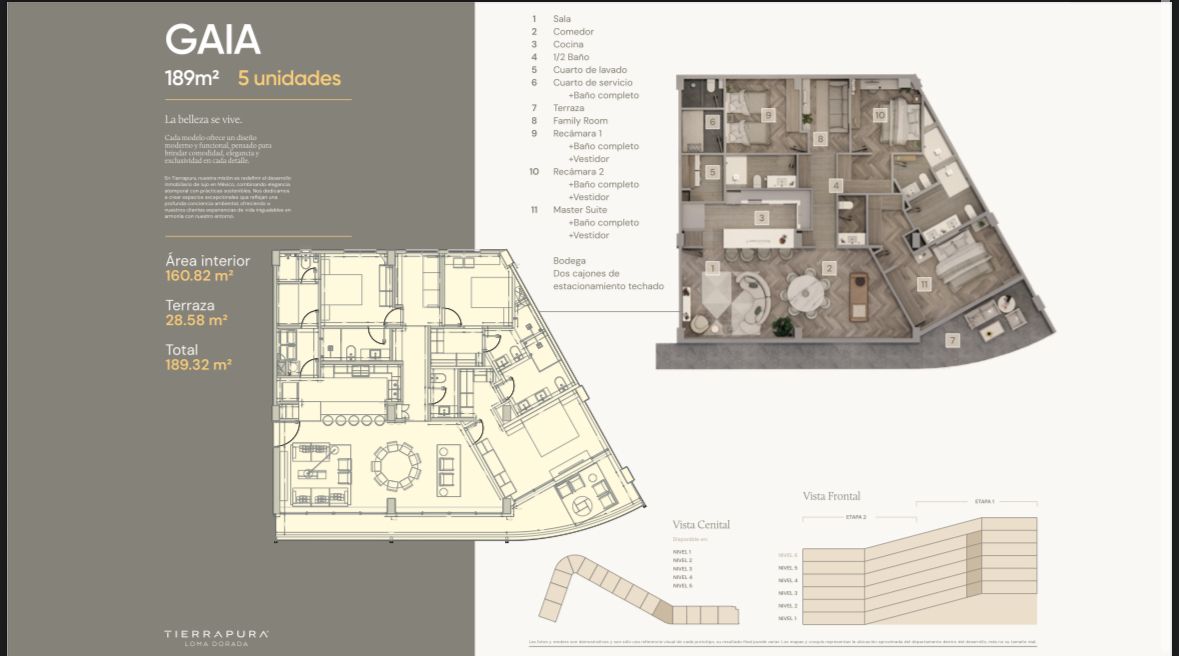This screenshot has height=656, width=1179.
Task: Click 'Terraza' legend entry number 7
Action: tap(568, 108)
